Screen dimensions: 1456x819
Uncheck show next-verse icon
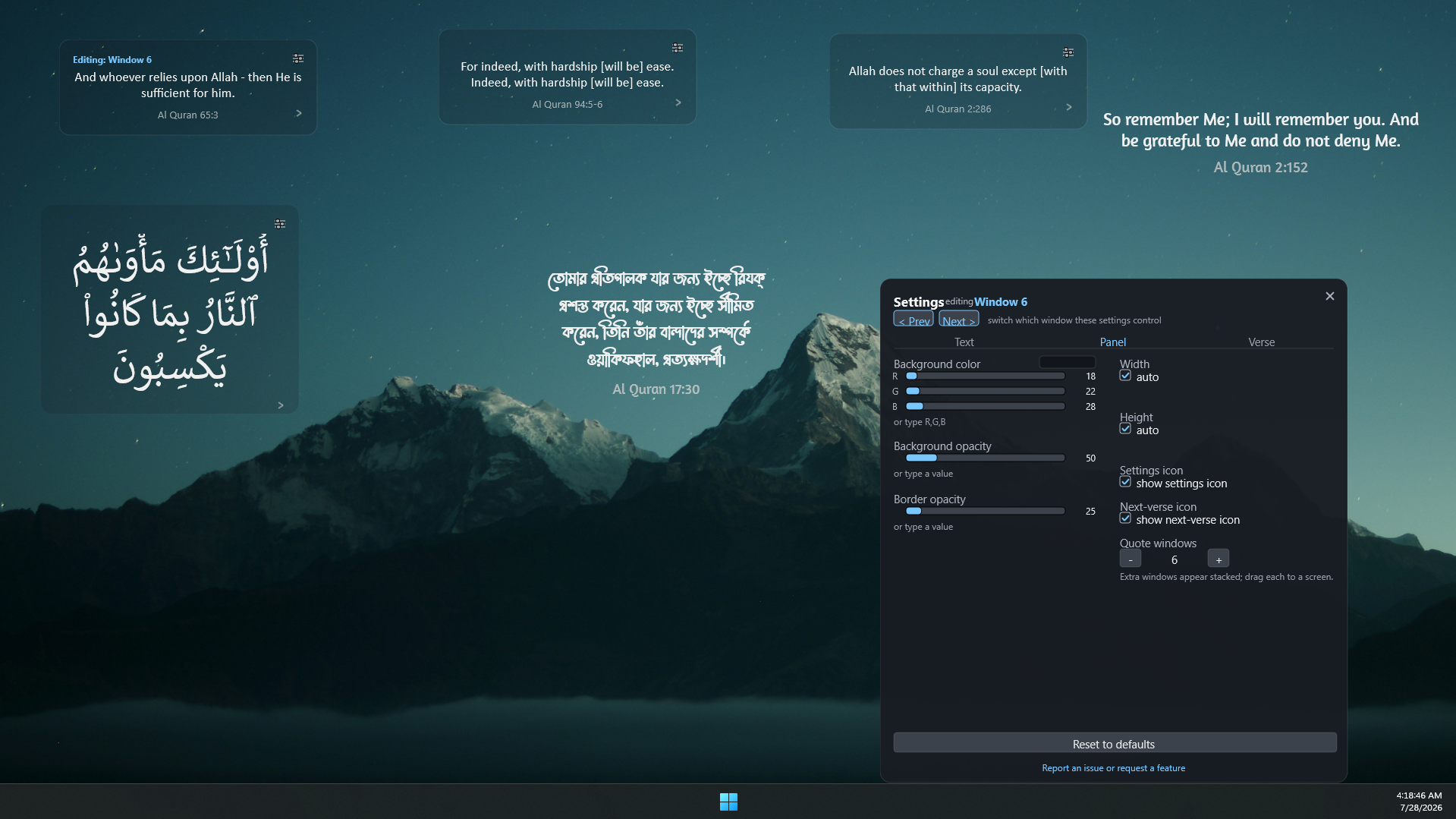click(x=1125, y=518)
